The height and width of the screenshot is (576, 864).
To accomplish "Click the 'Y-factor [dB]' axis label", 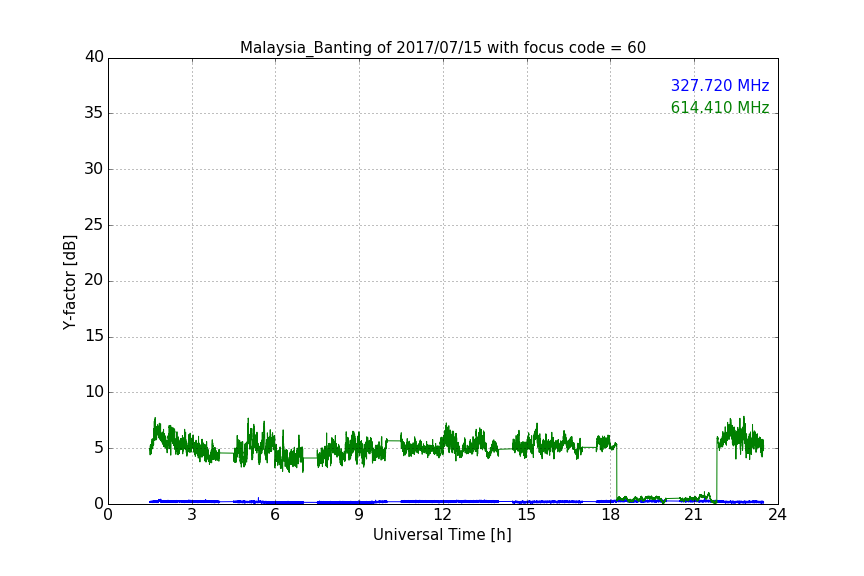I will [x=69, y=282].
